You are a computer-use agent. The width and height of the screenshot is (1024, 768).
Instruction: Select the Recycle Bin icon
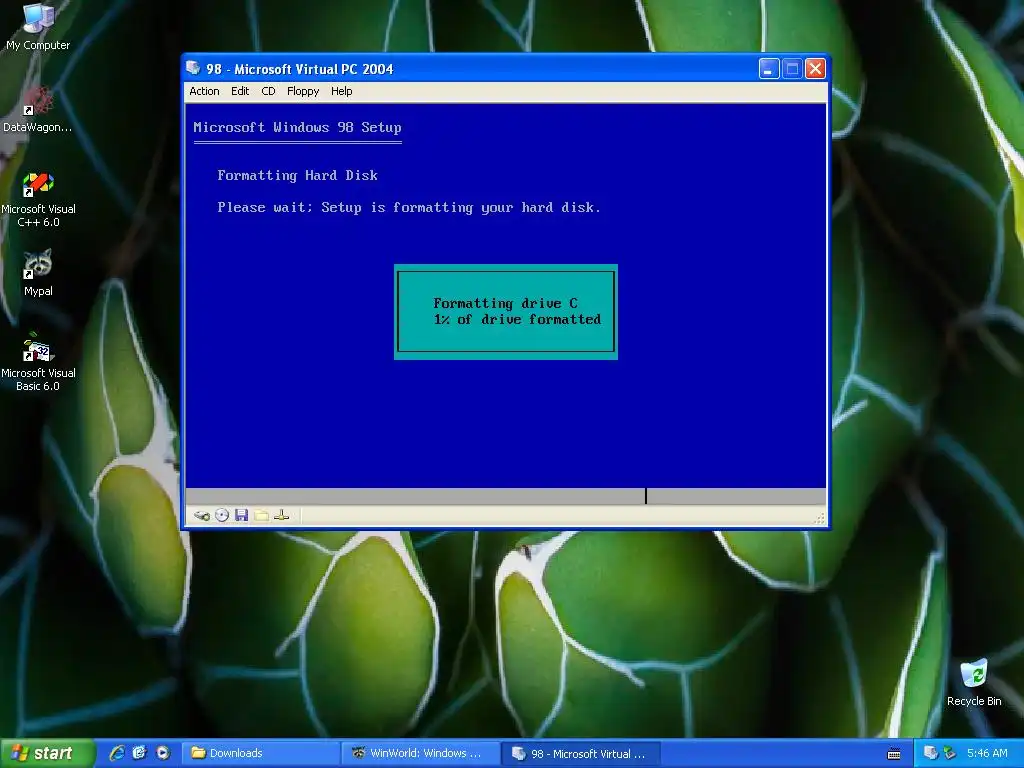[974, 682]
